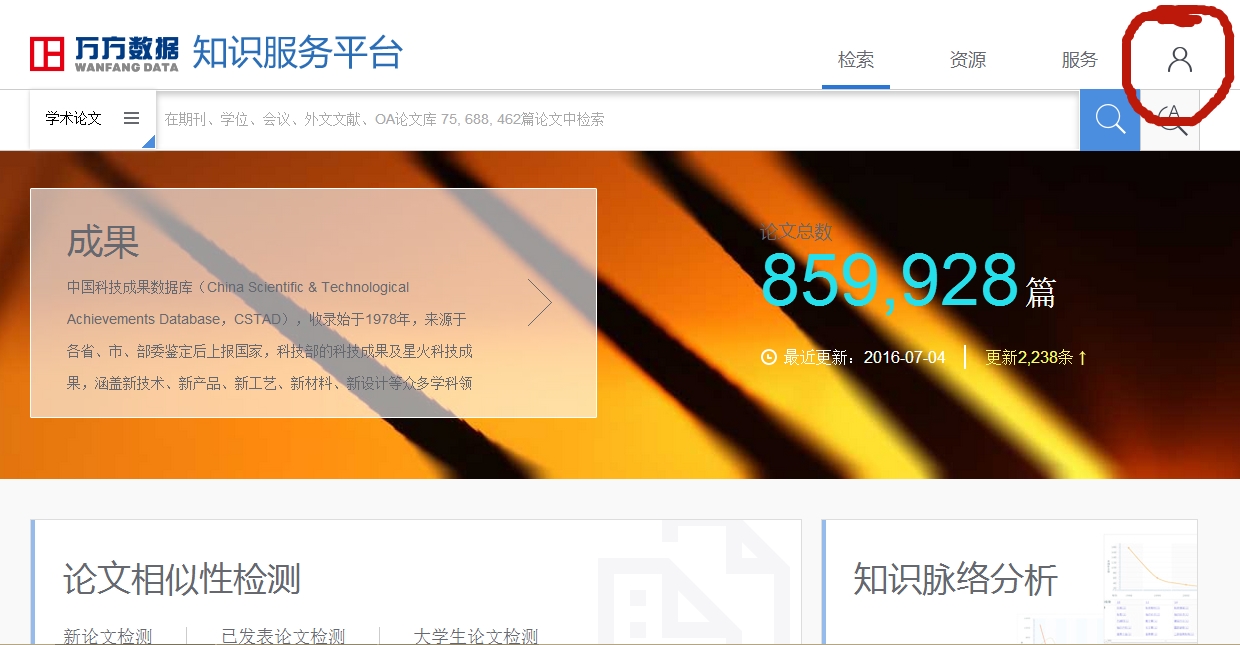1240x645 pixels.
Task: Click the arrow chevron on the 成果 card
Action: [x=540, y=302]
